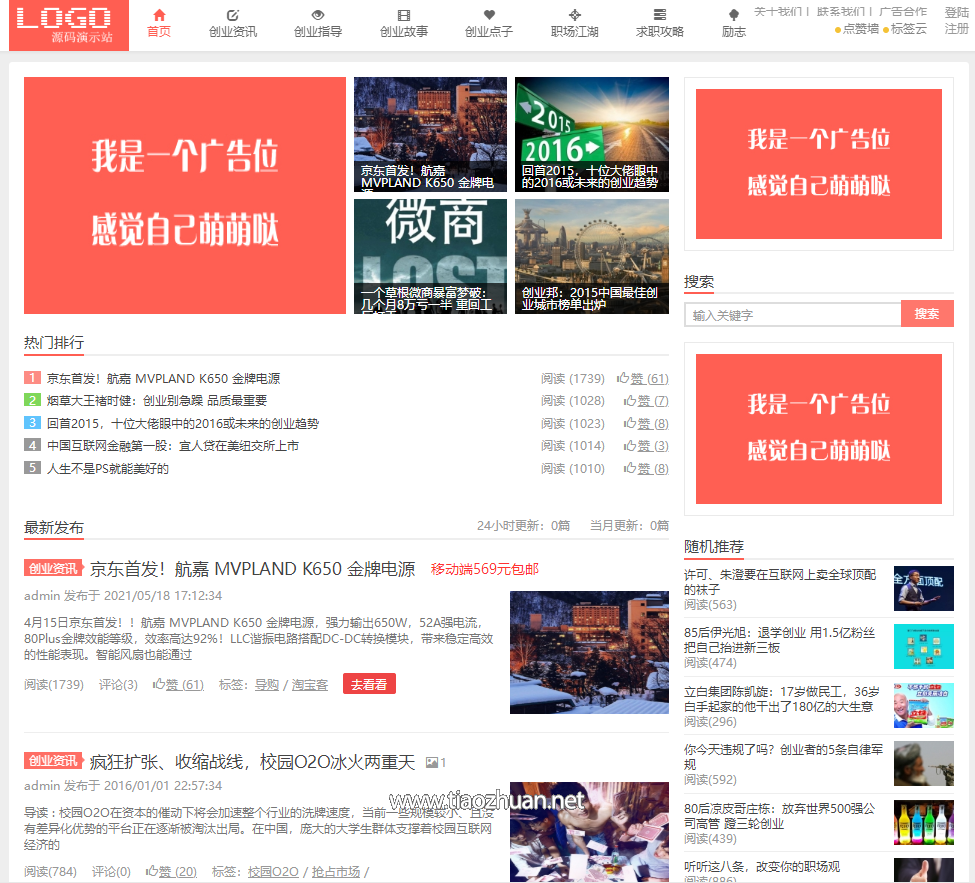Click the 登陆 login link

[x=956, y=12]
